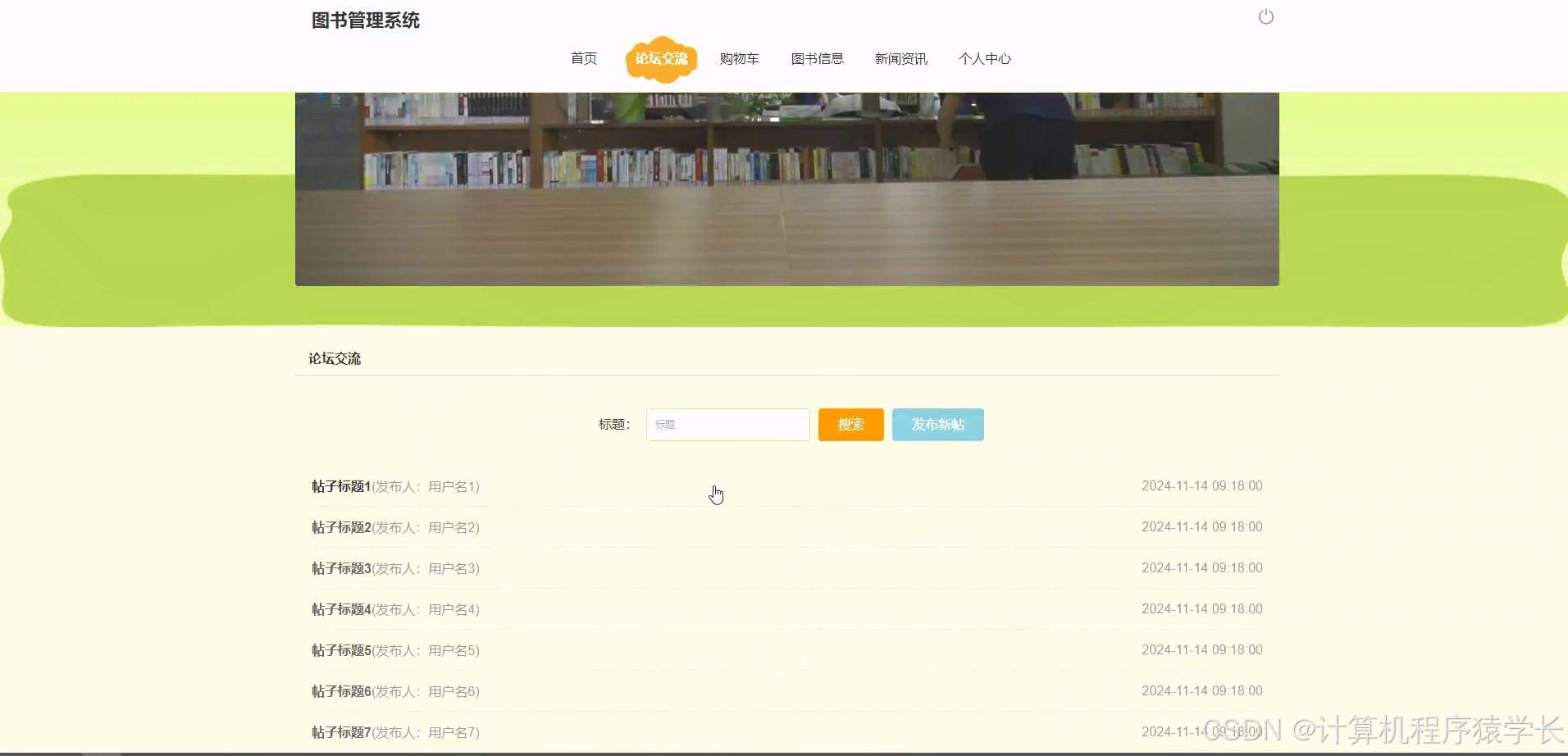Open the post 帖子标题2

pyautogui.click(x=340, y=526)
